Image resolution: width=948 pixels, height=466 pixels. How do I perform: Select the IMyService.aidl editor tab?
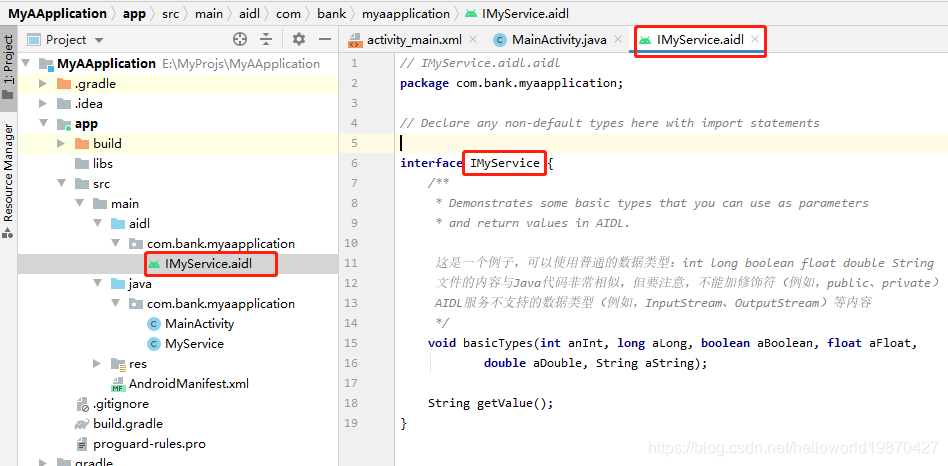pyautogui.click(x=700, y=40)
